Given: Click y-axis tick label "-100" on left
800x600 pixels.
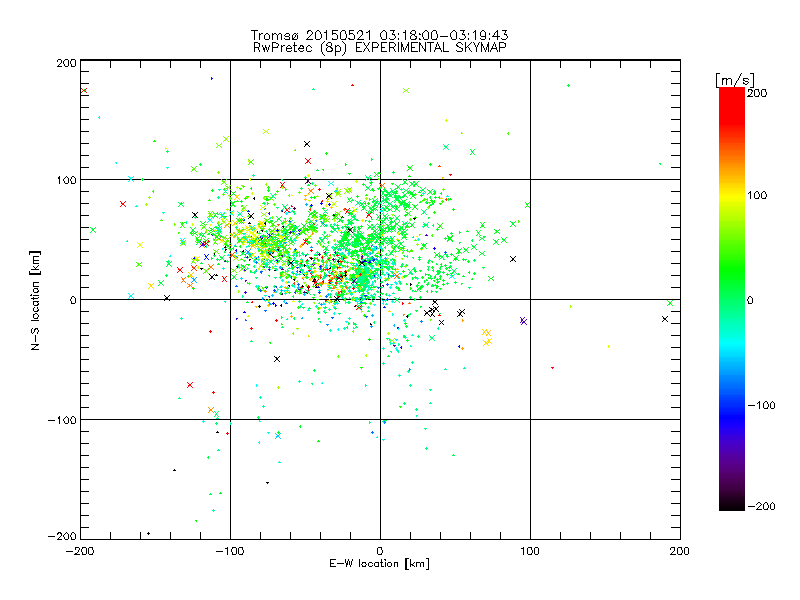Looking at the screenshot, I should tap(62, 420).
